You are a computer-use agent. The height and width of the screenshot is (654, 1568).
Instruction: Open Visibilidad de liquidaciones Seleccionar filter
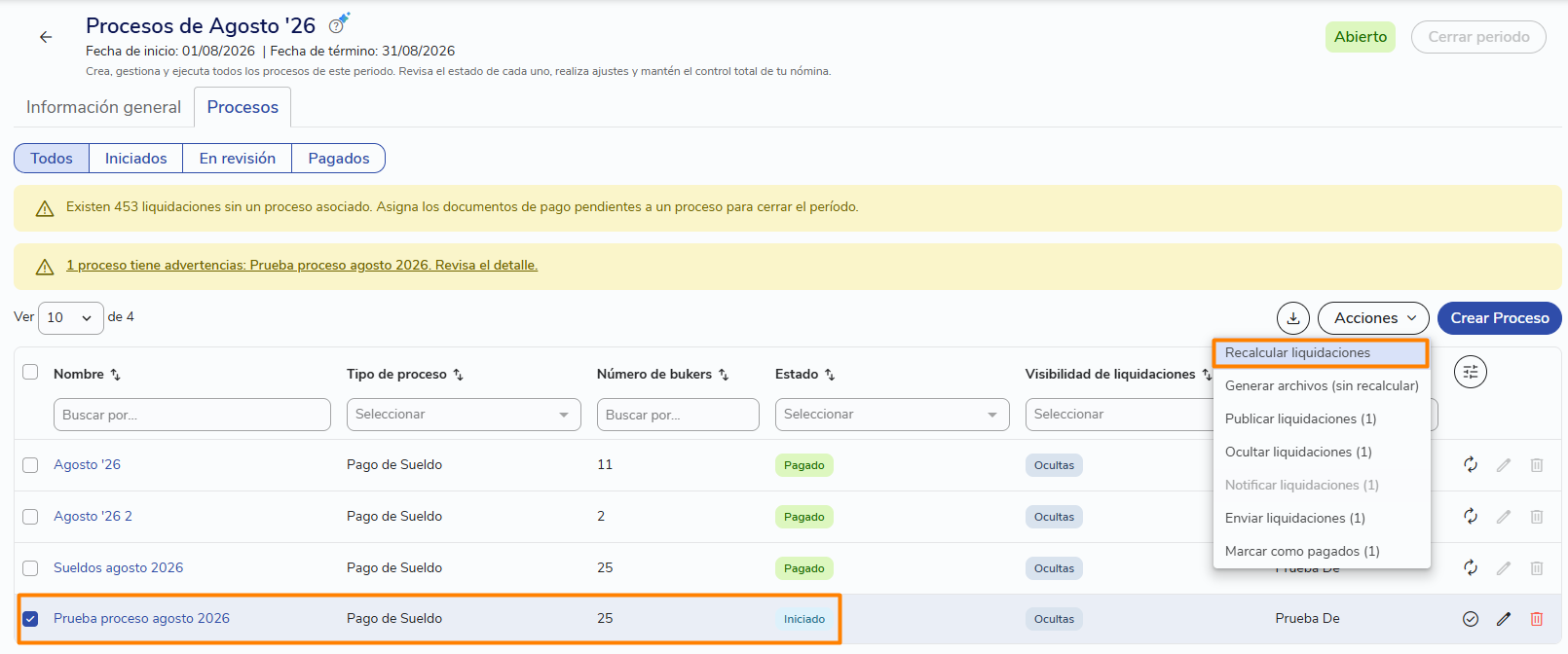(1118, 415)
